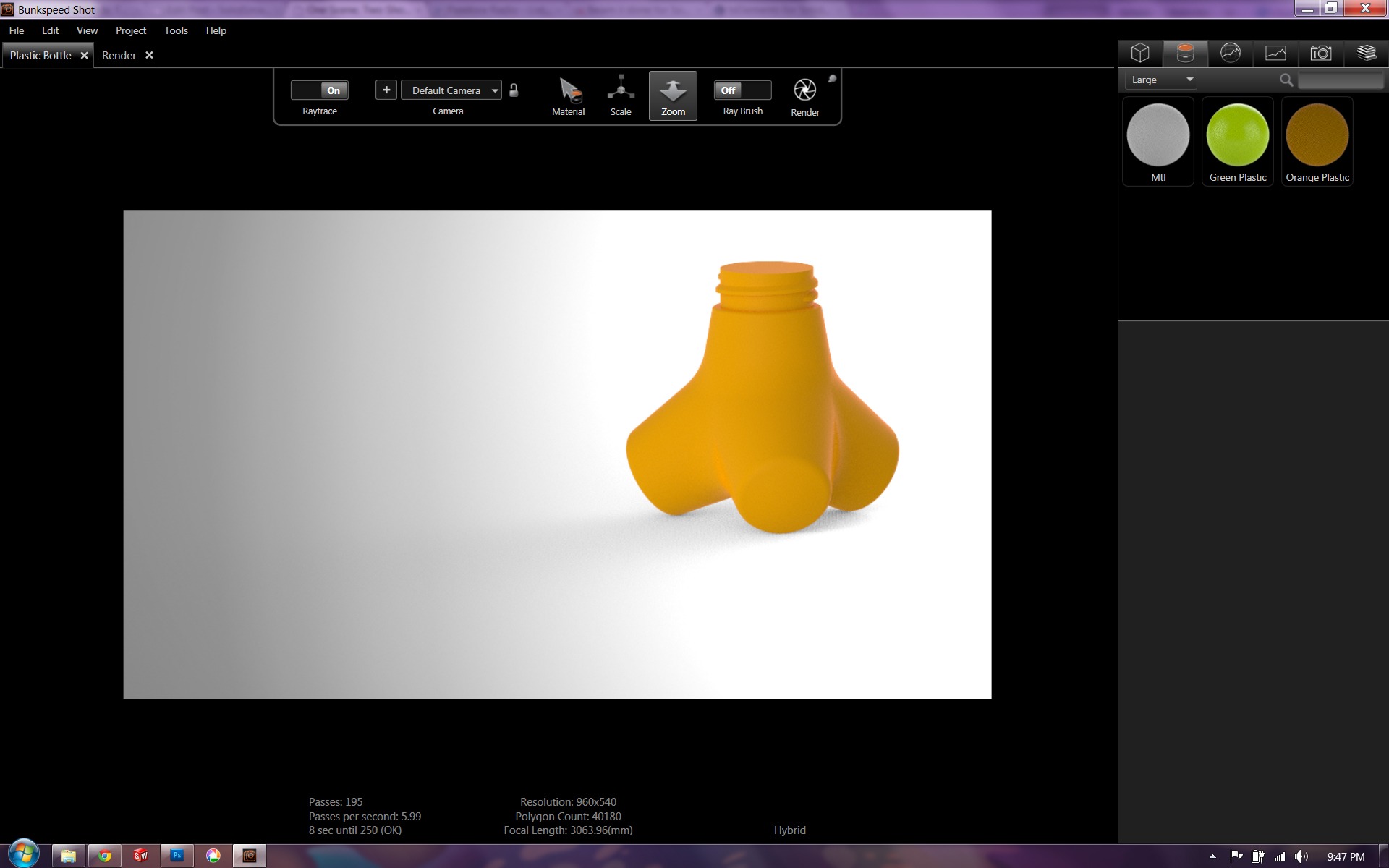
Task: Open the Large thumbnail size dropdown
Action: [x=1160, y=80]
